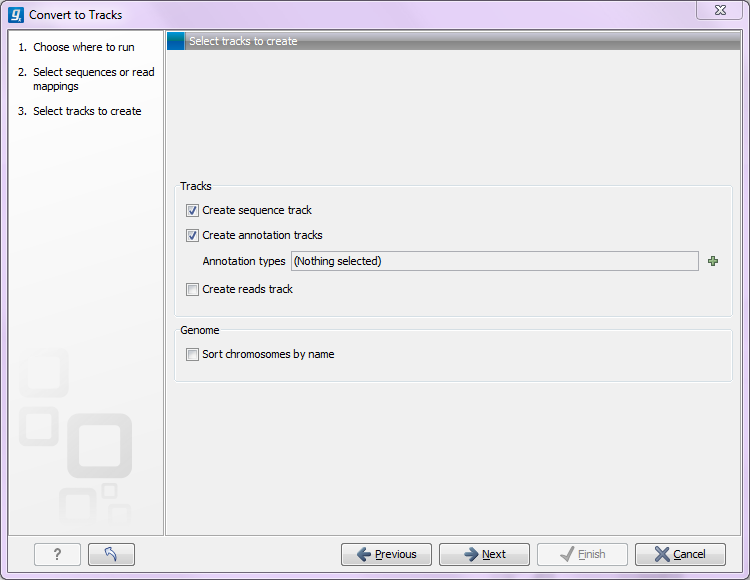Select step 3 Select tracks to create
This screenshot has width=750, height=580.
click(87, 111)
